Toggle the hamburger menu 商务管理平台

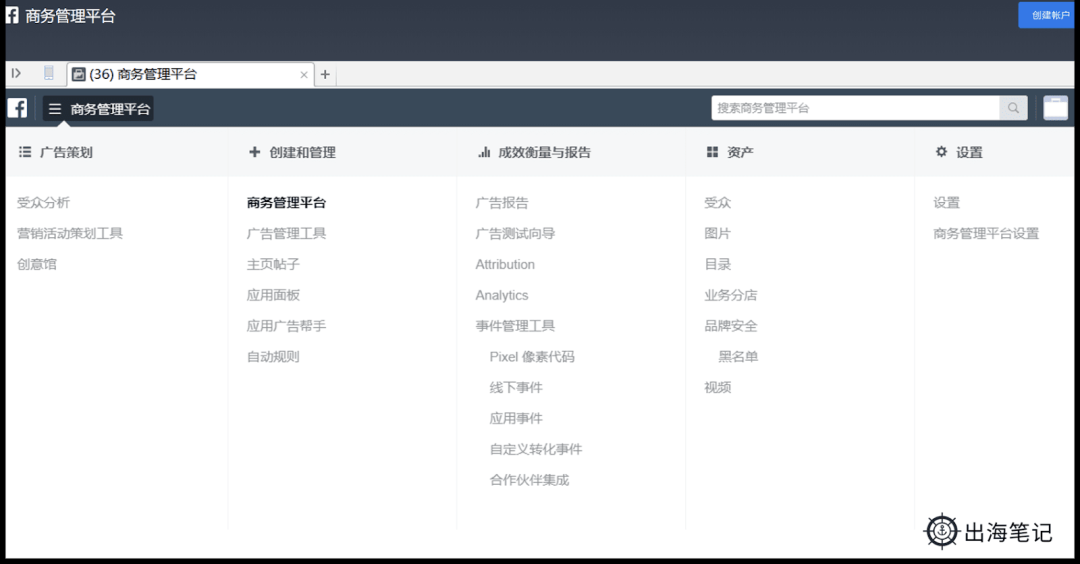pyautogui.click(x=98, y=109)
